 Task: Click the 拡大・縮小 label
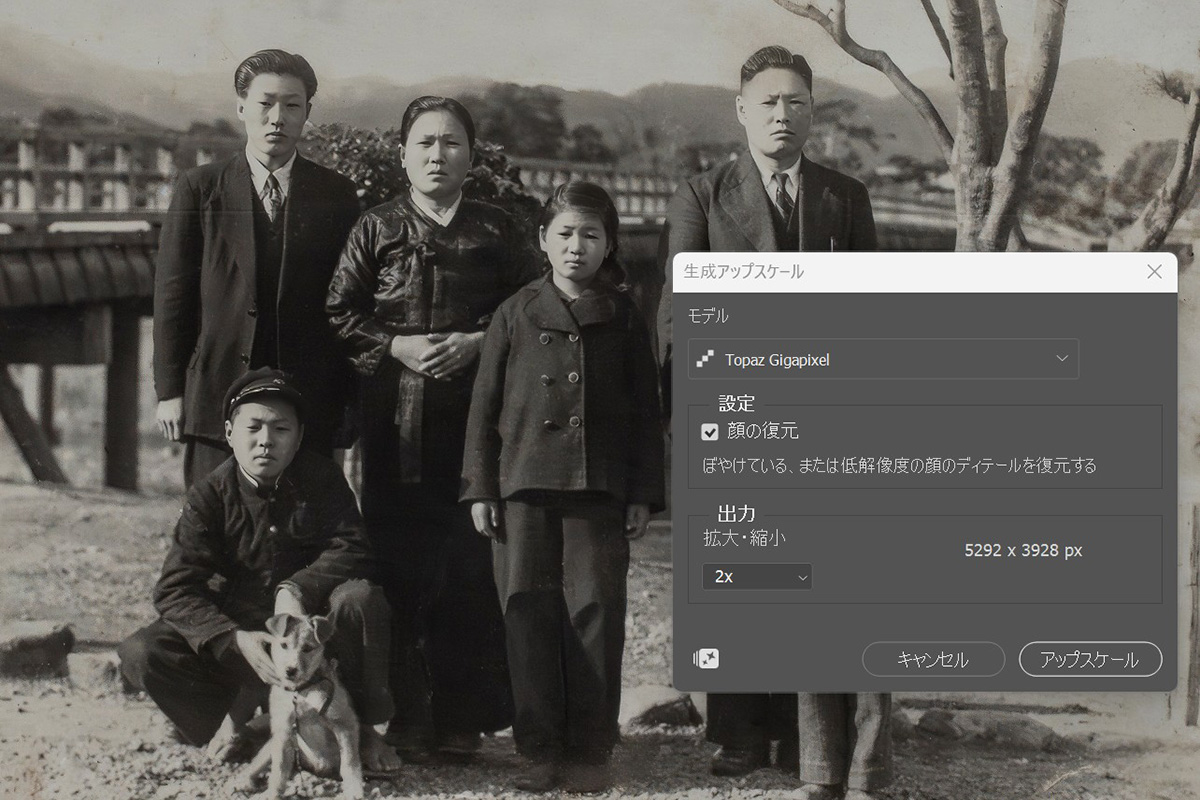(744, 538)
